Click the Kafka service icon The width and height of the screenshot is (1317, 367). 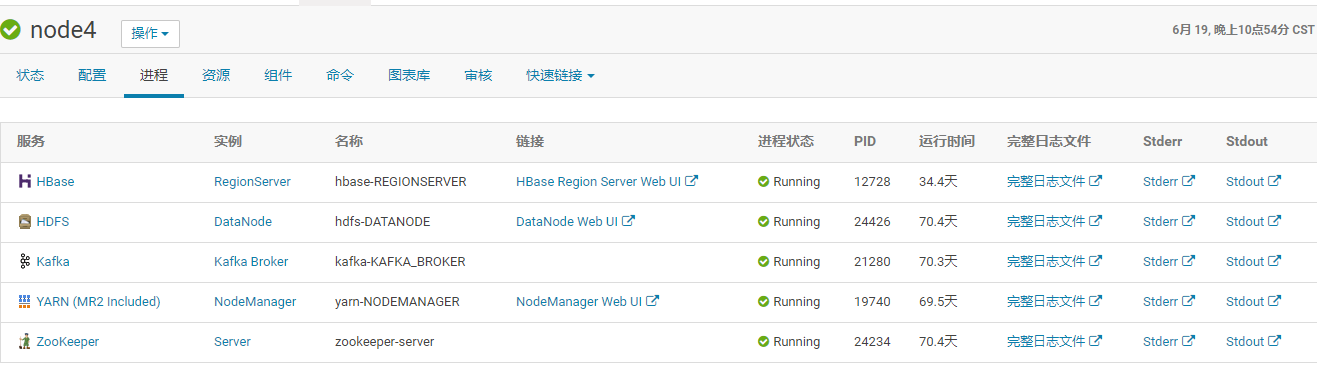pyautogui.click(x=25, y=262)
